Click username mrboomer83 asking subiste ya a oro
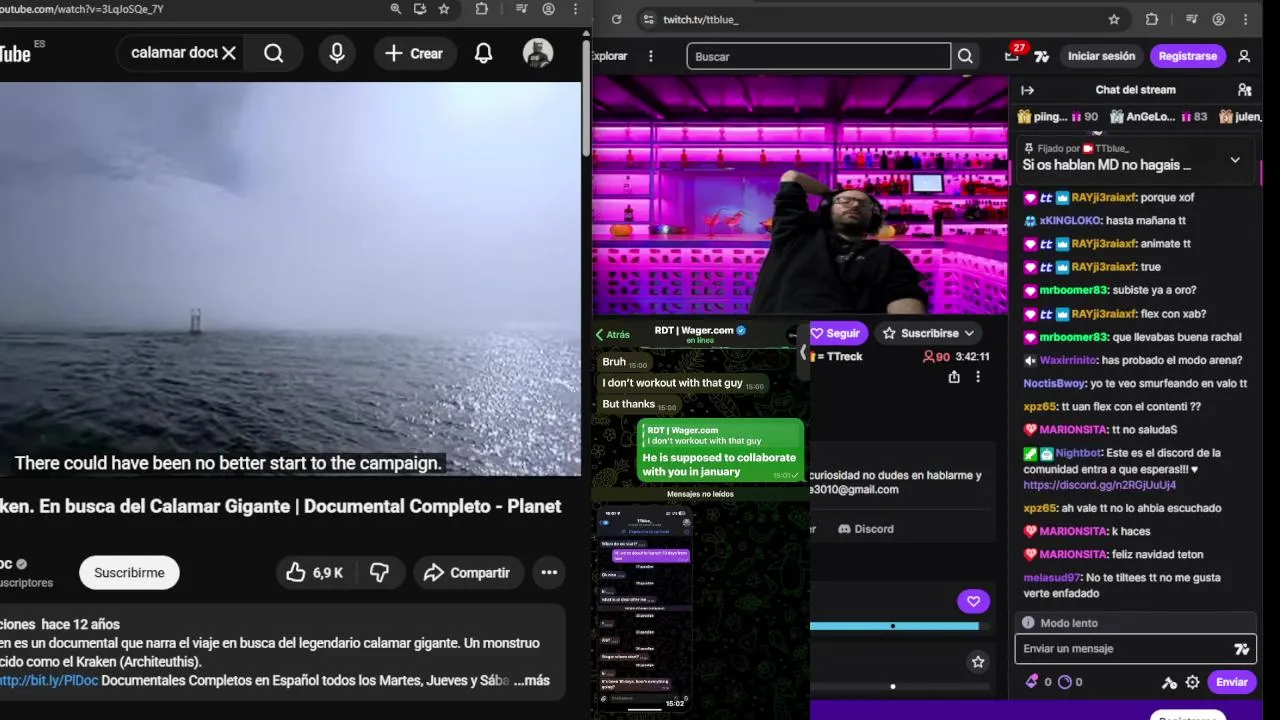Screen dimensions: 1280x720 1073,290
